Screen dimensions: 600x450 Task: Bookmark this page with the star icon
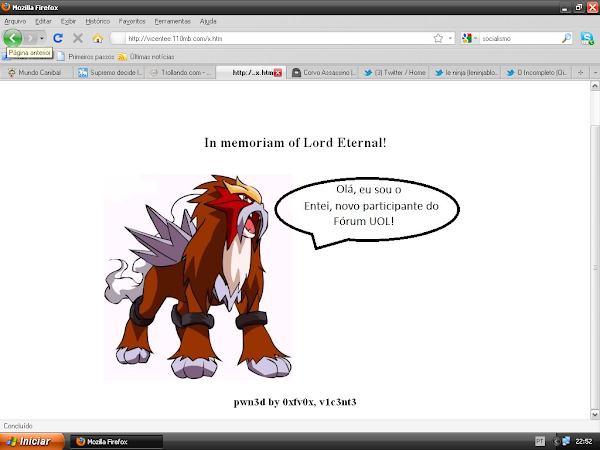pyautogui.click(x=438, y=38)
